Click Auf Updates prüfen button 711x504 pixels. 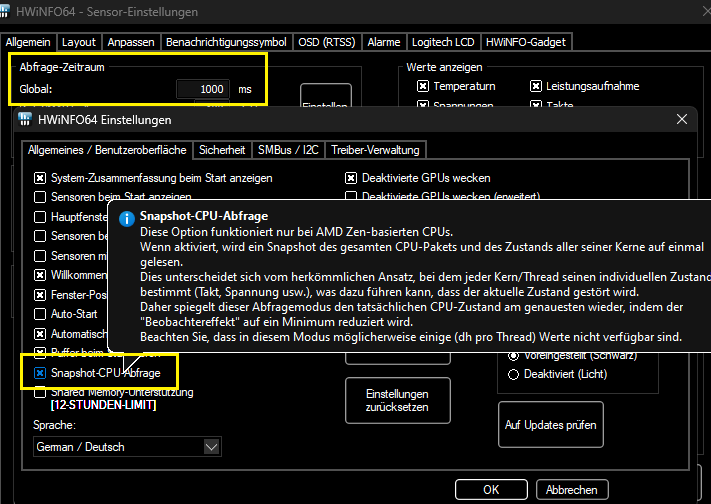tap(550, 425)
